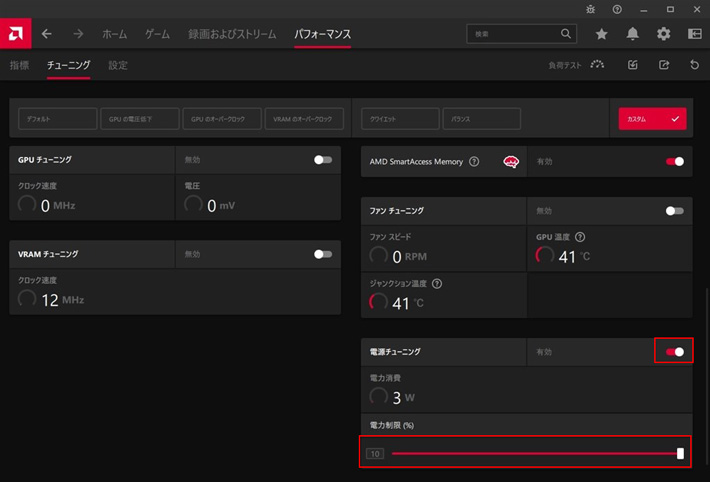This screenshot has height=482, width=710.
Task: Open AMD SmartAccess Memory help icon
Action: pos(474,161)
